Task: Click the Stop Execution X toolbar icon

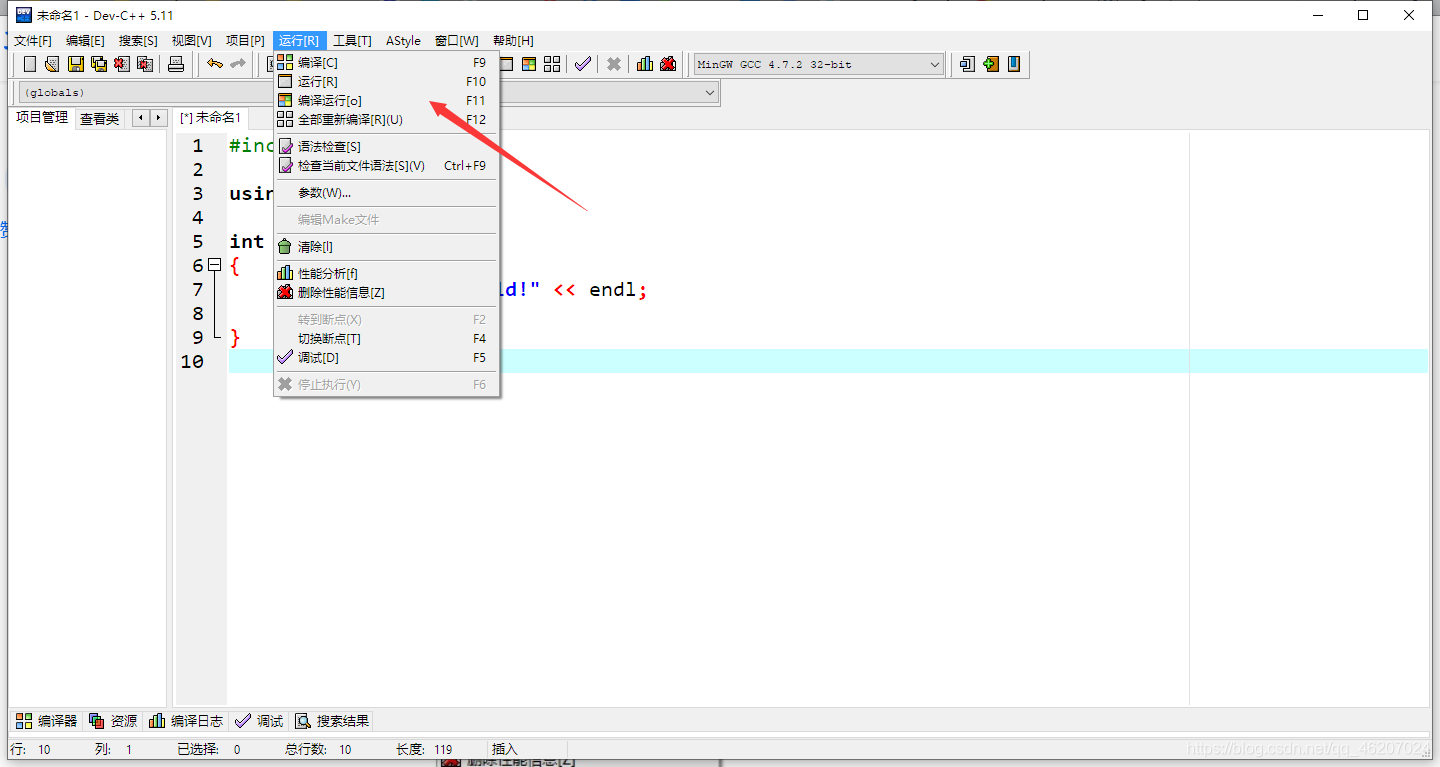Action: 614,64
